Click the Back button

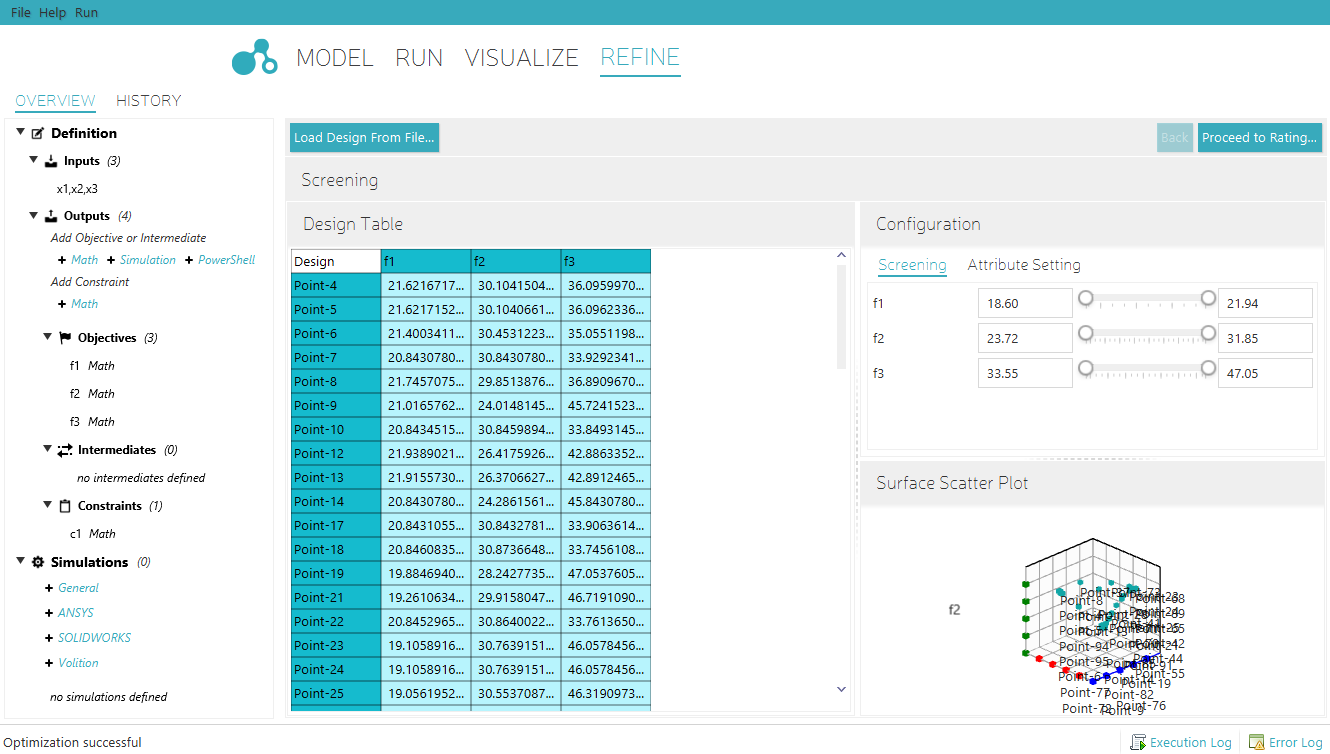coord(1175,138)
